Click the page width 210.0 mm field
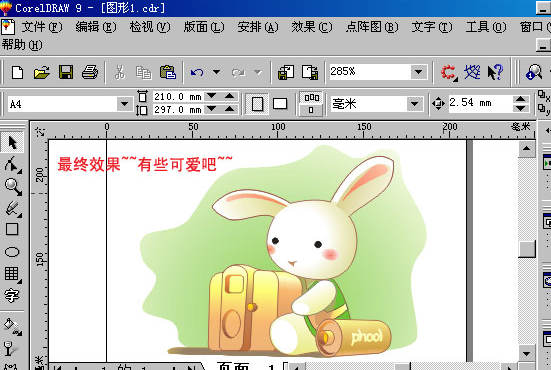Image resolution: width=551 pixels, height=370 pixels. coord(178,96)
